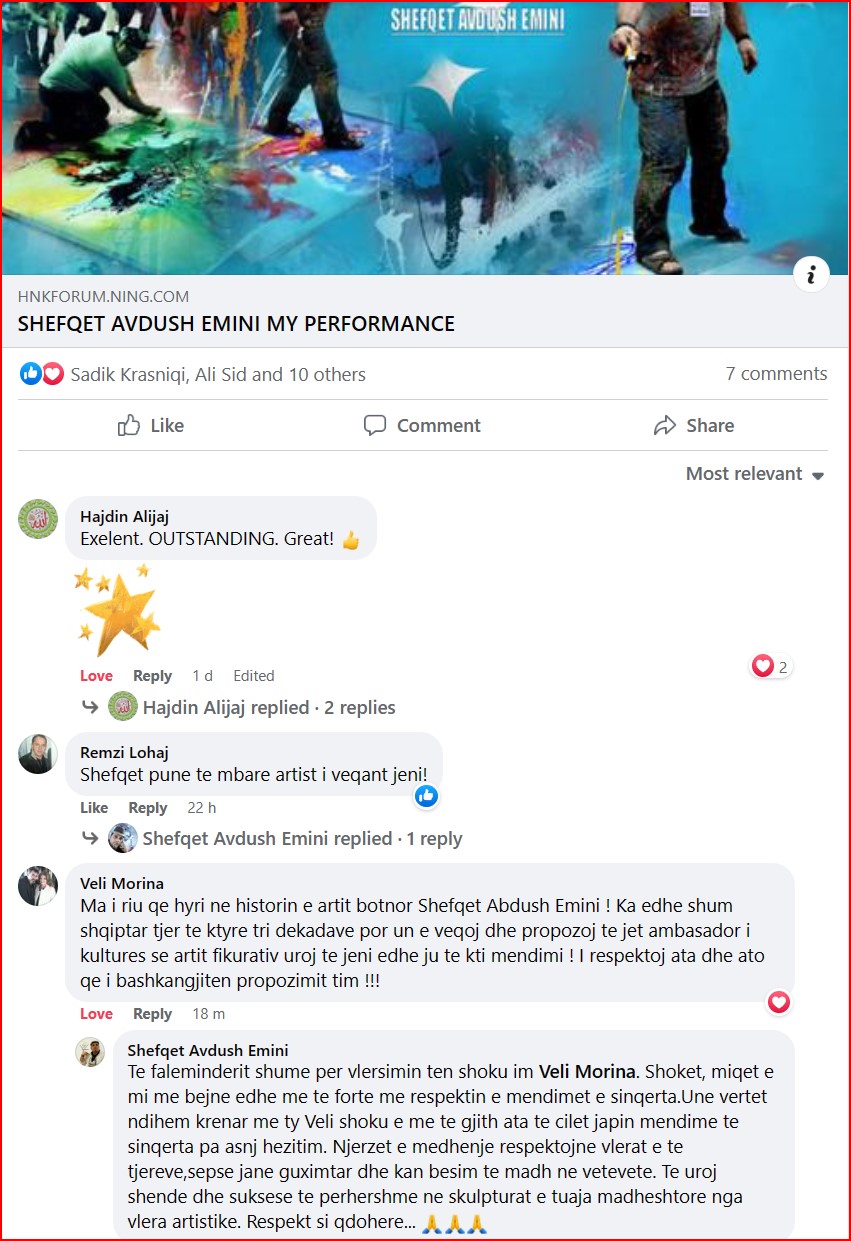
Task: Toggle Love on Hajdin Alijaj's comment
Action: tap(96, 676)
